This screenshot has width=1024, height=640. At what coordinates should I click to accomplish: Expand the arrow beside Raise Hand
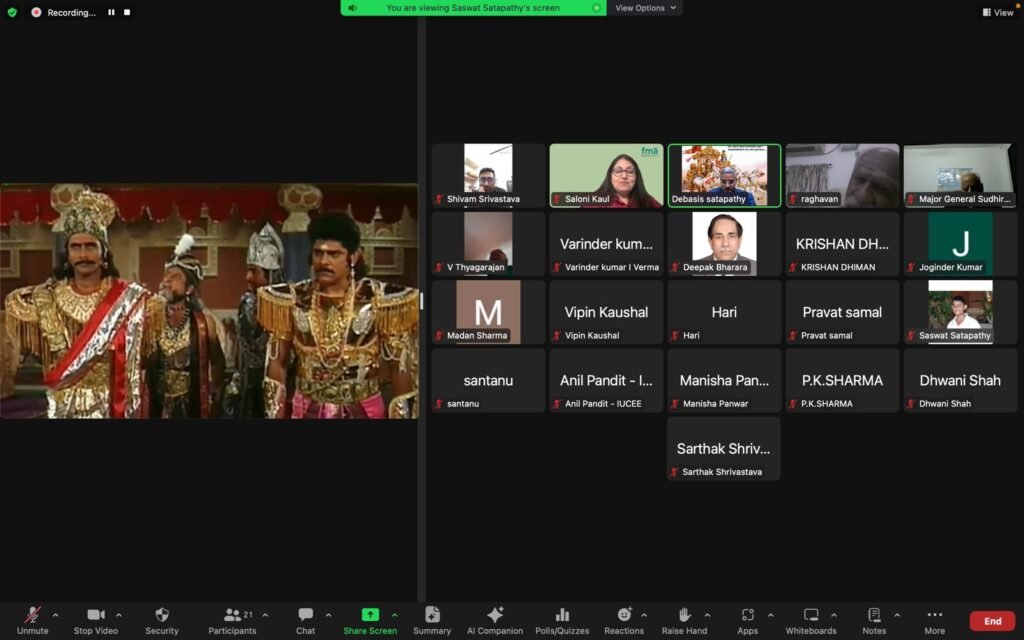coord(707,615)
